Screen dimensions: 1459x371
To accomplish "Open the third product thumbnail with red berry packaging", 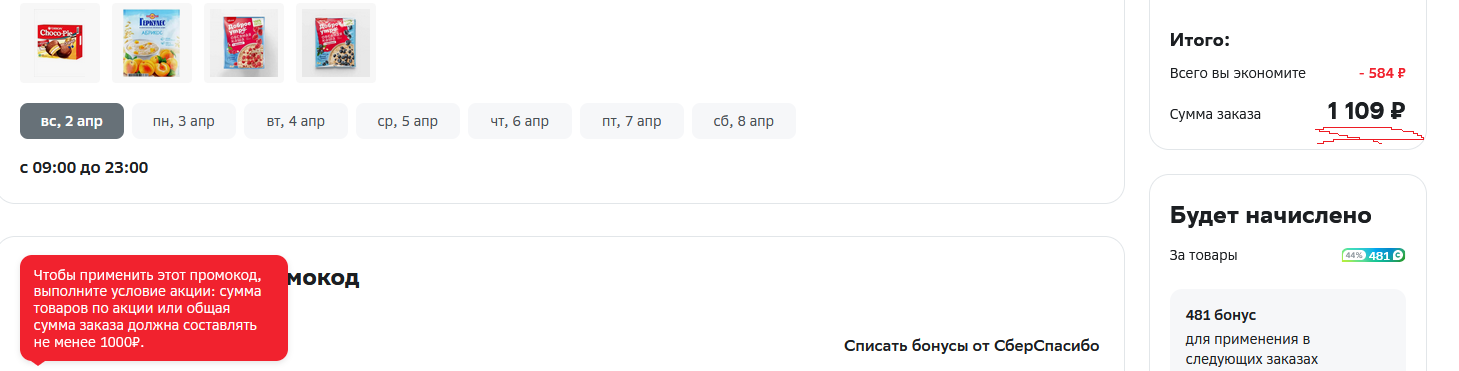I will point(244,43).
